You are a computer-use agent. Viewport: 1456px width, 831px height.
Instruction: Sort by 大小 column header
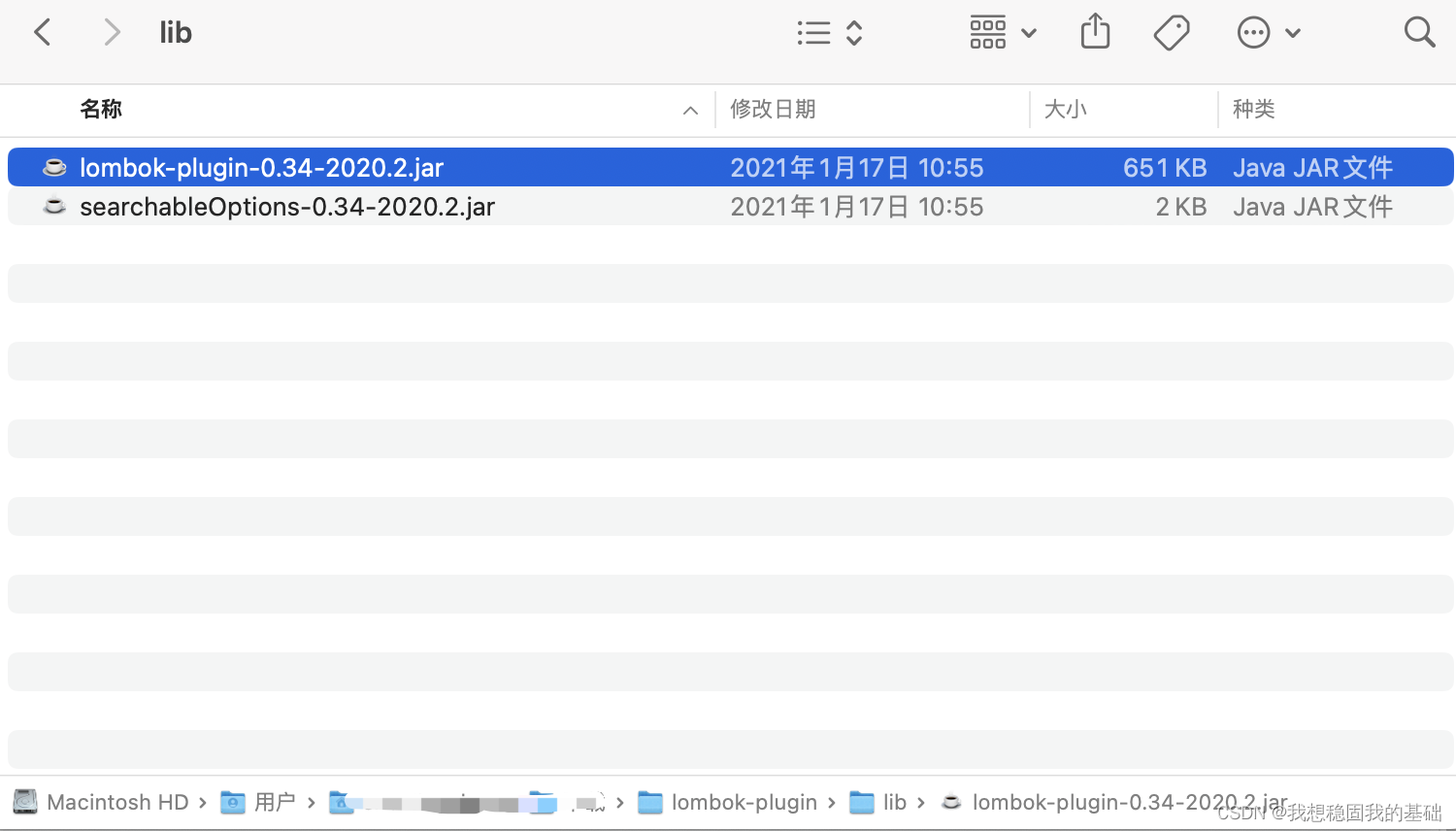pyautogui.click(x=1065, y=109)
